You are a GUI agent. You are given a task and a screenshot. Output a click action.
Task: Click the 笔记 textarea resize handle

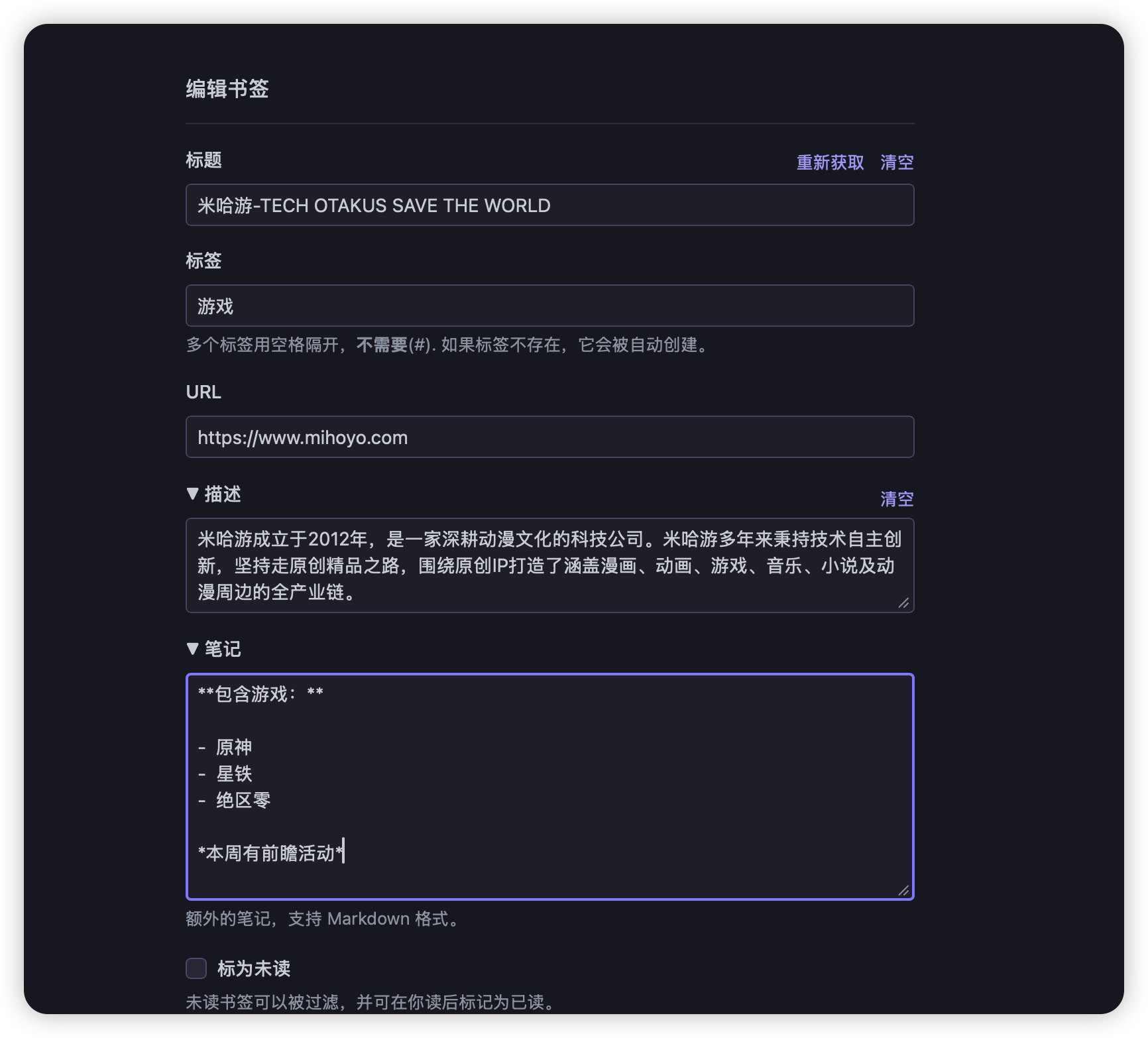pyautogui.click(x=903, y=890)
